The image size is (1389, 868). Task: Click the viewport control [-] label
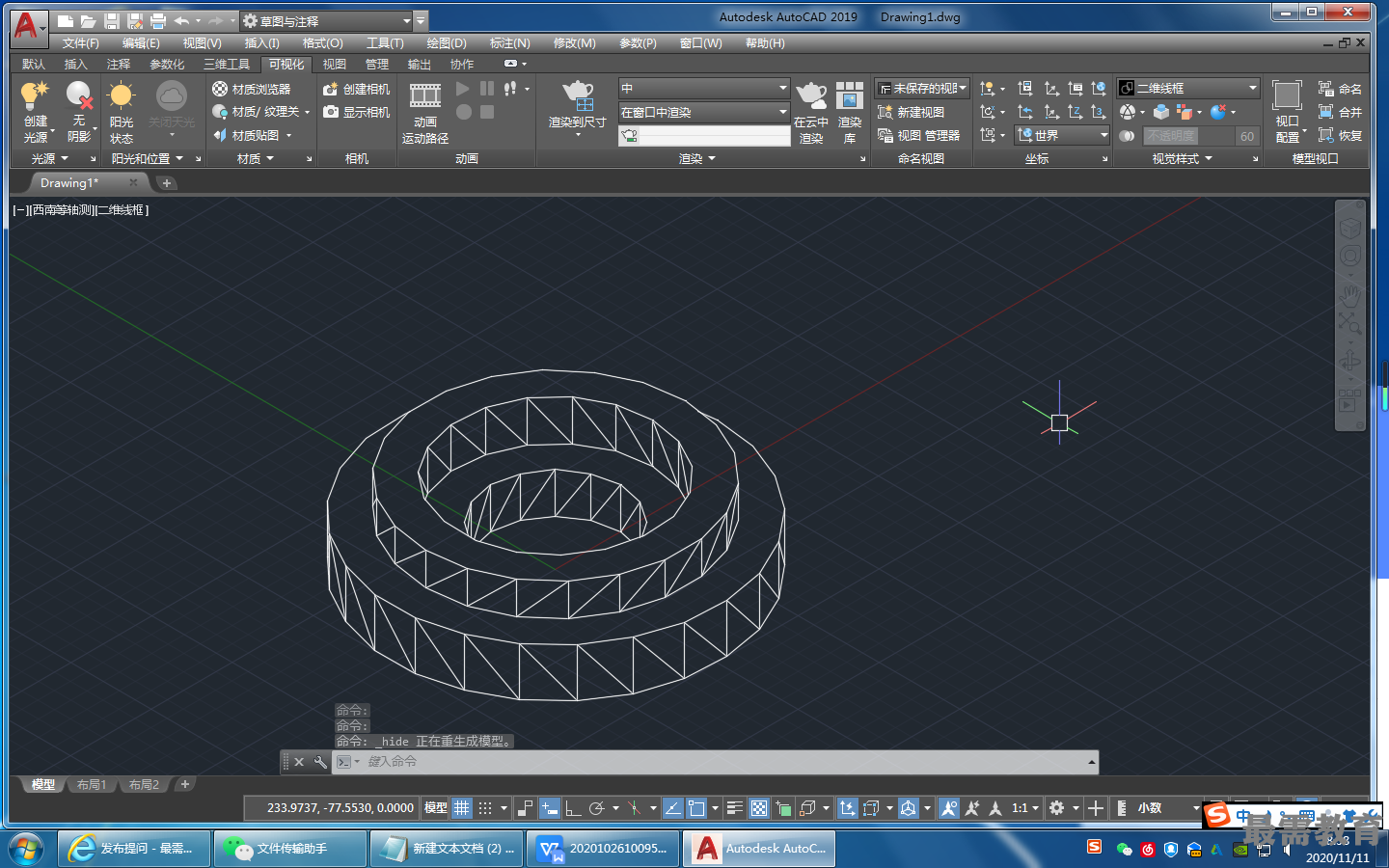point(21,210)
